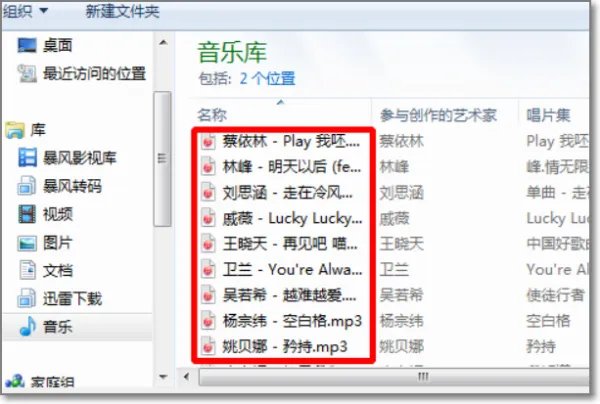Select 最近访问的位置 label in navigation pane
This screenshot has width=600, height=404.
click(95, 73)
